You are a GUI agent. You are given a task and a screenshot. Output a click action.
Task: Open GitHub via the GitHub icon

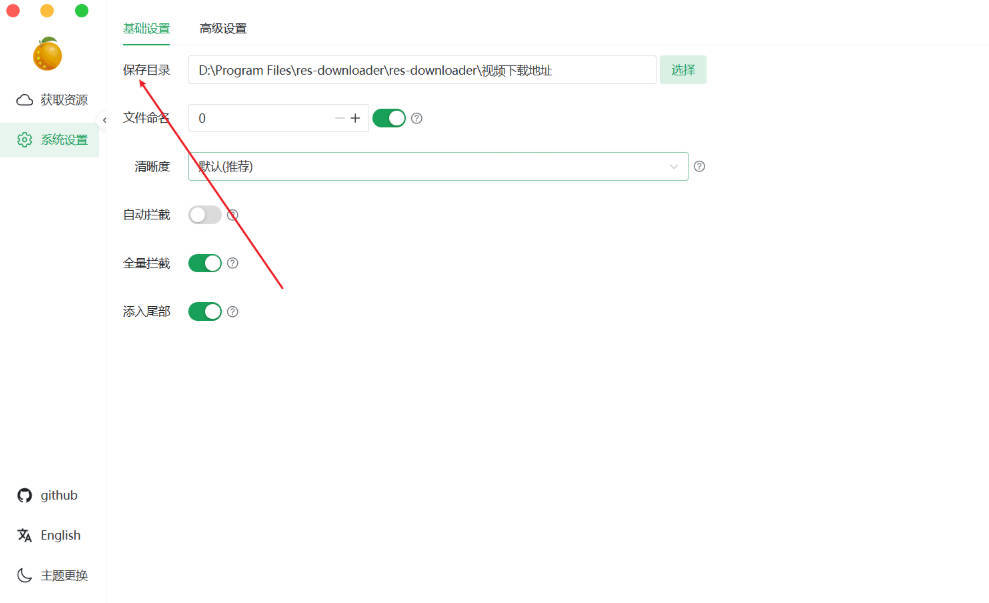(x=23, y=495)
